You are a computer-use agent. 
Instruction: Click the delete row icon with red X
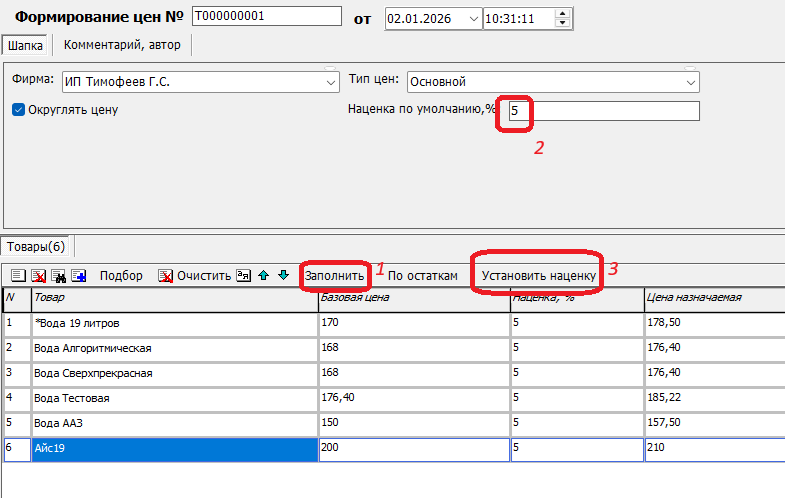point(39,275)
